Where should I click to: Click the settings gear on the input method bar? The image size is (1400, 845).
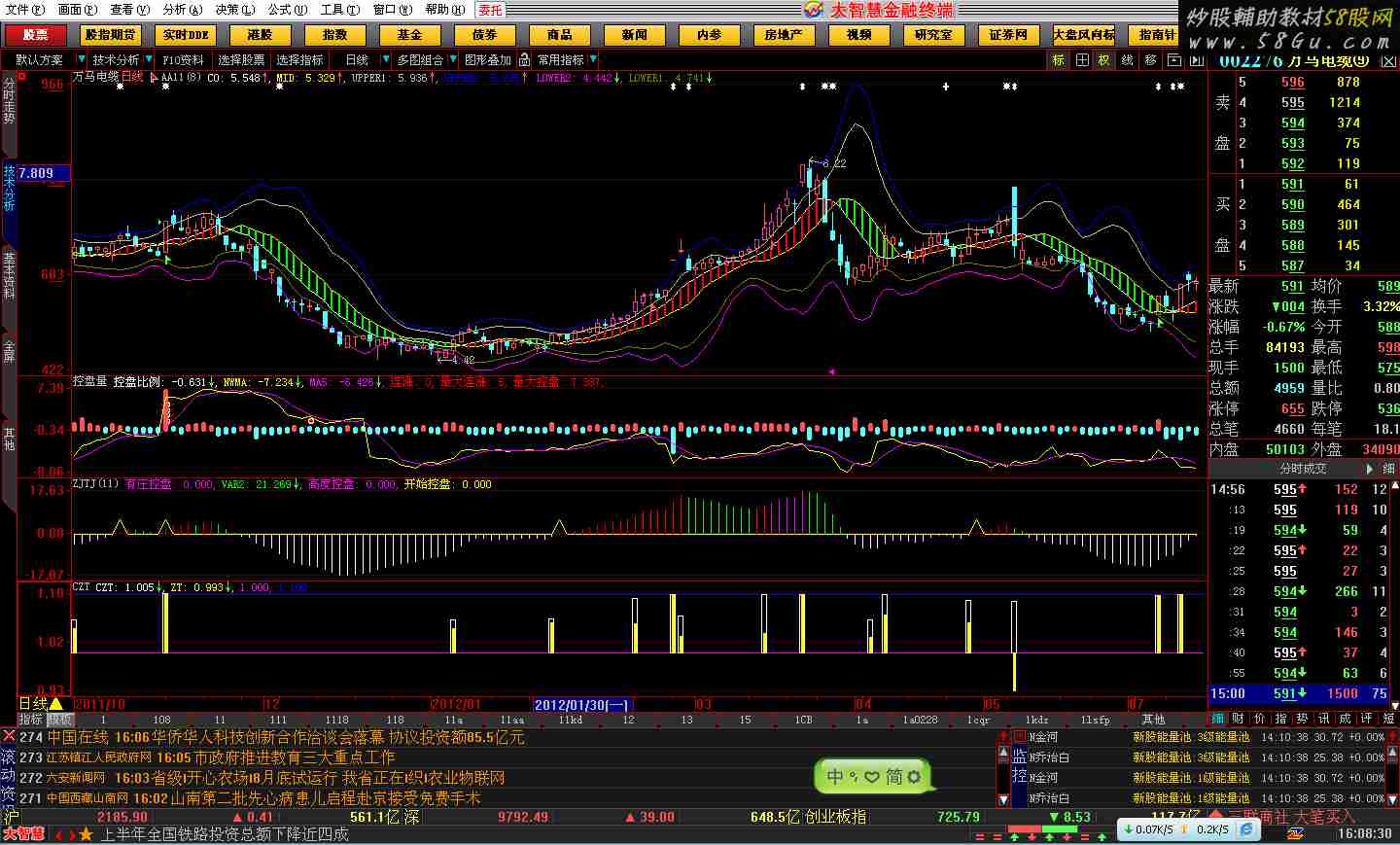coord(914,777)
